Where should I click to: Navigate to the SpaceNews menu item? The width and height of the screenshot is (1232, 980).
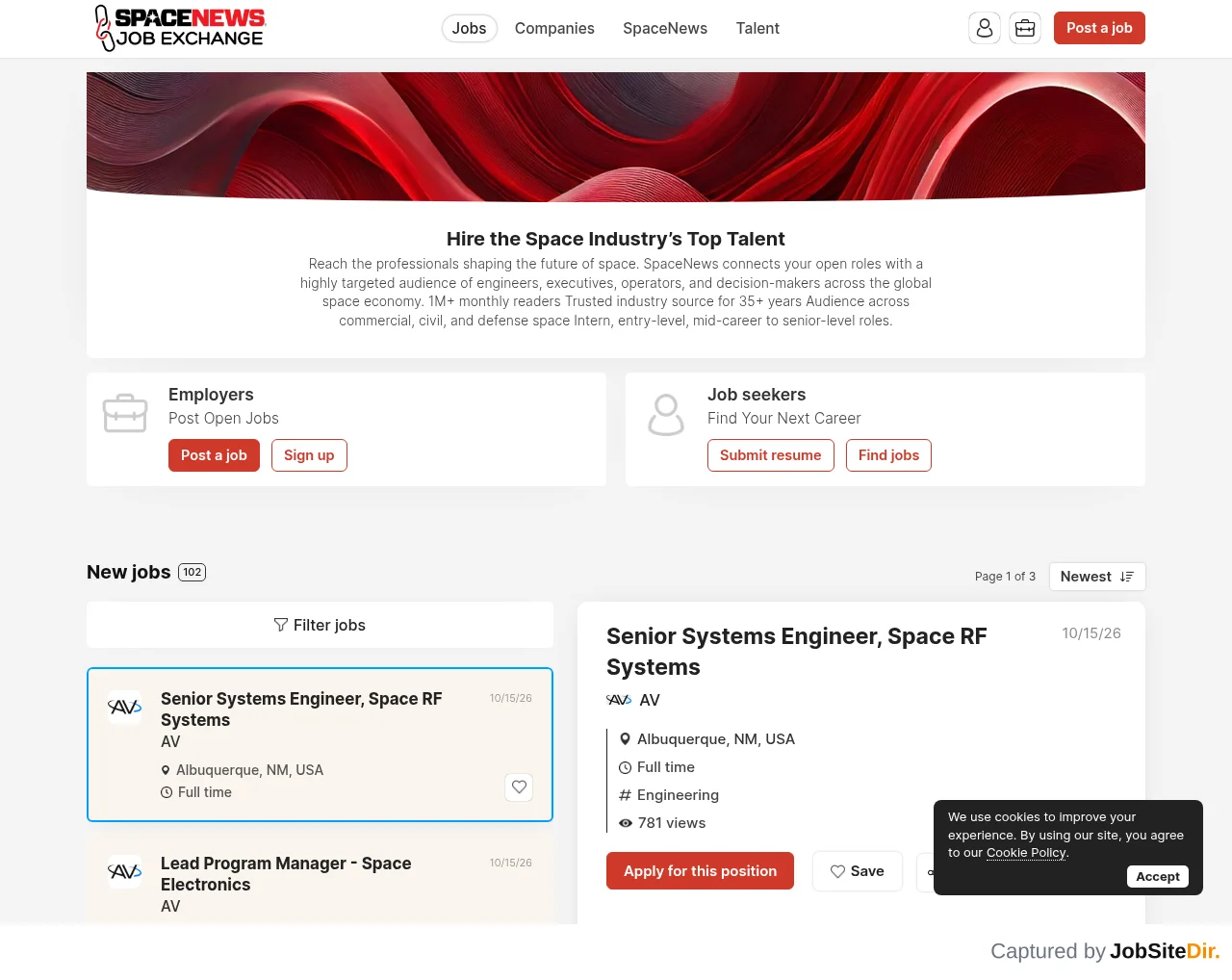665,29
